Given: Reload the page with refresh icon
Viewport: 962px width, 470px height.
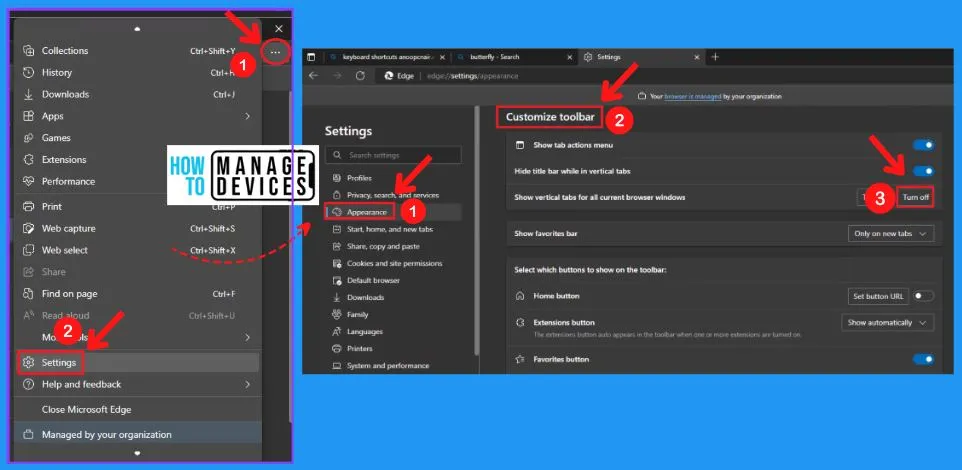Looking at the screenshot, I should point(360,75).
